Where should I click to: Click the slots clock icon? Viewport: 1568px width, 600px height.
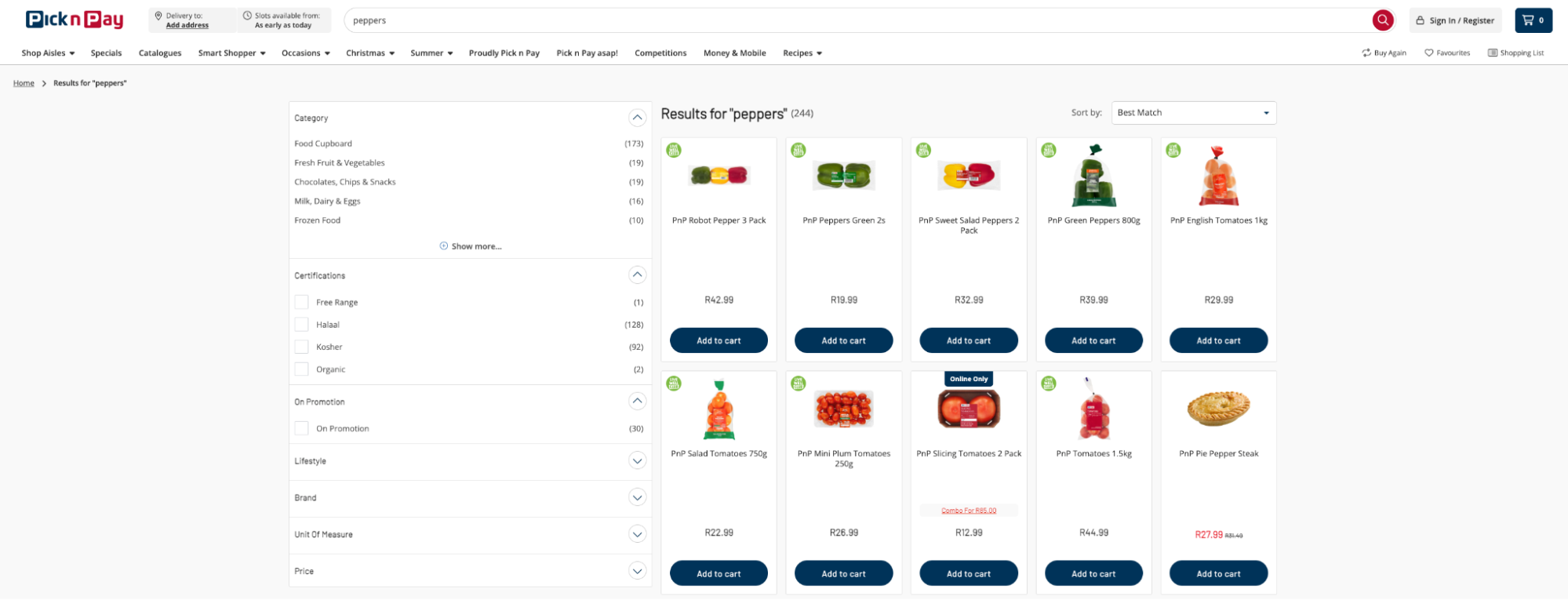[x=247, y=16]
